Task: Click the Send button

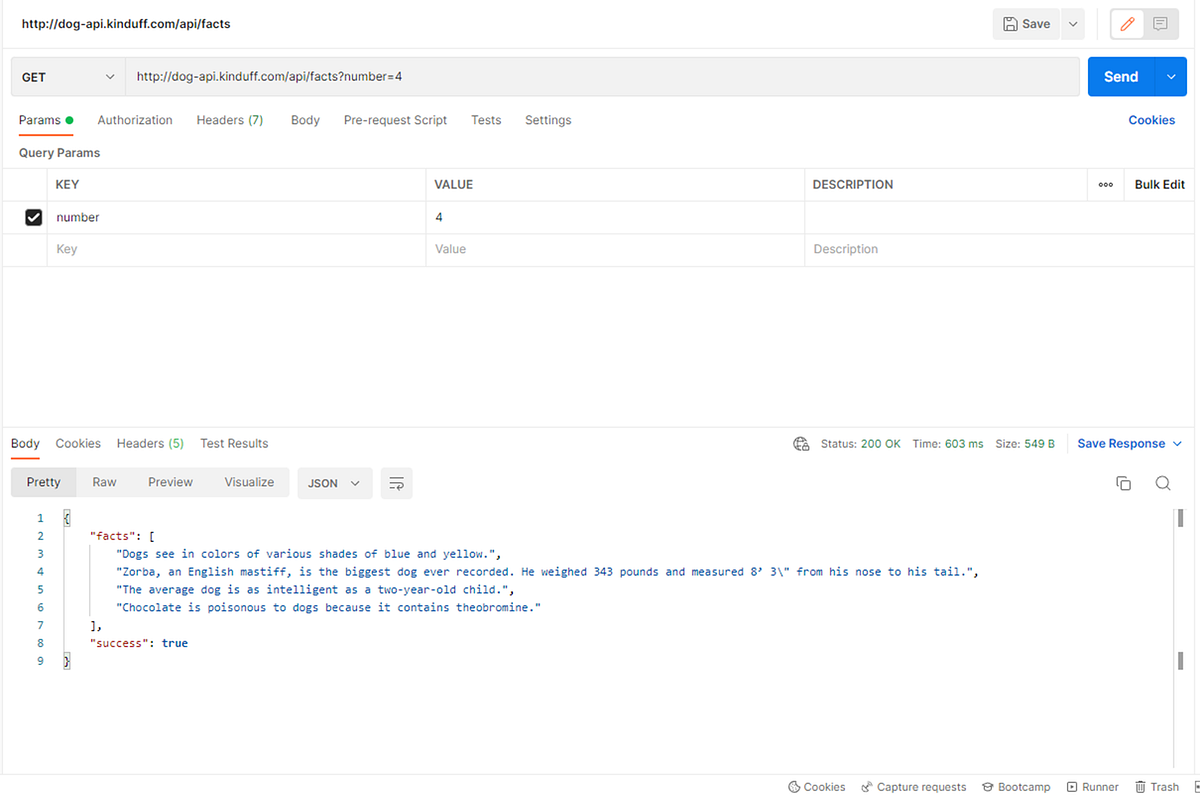Action: pos(1121,76)
